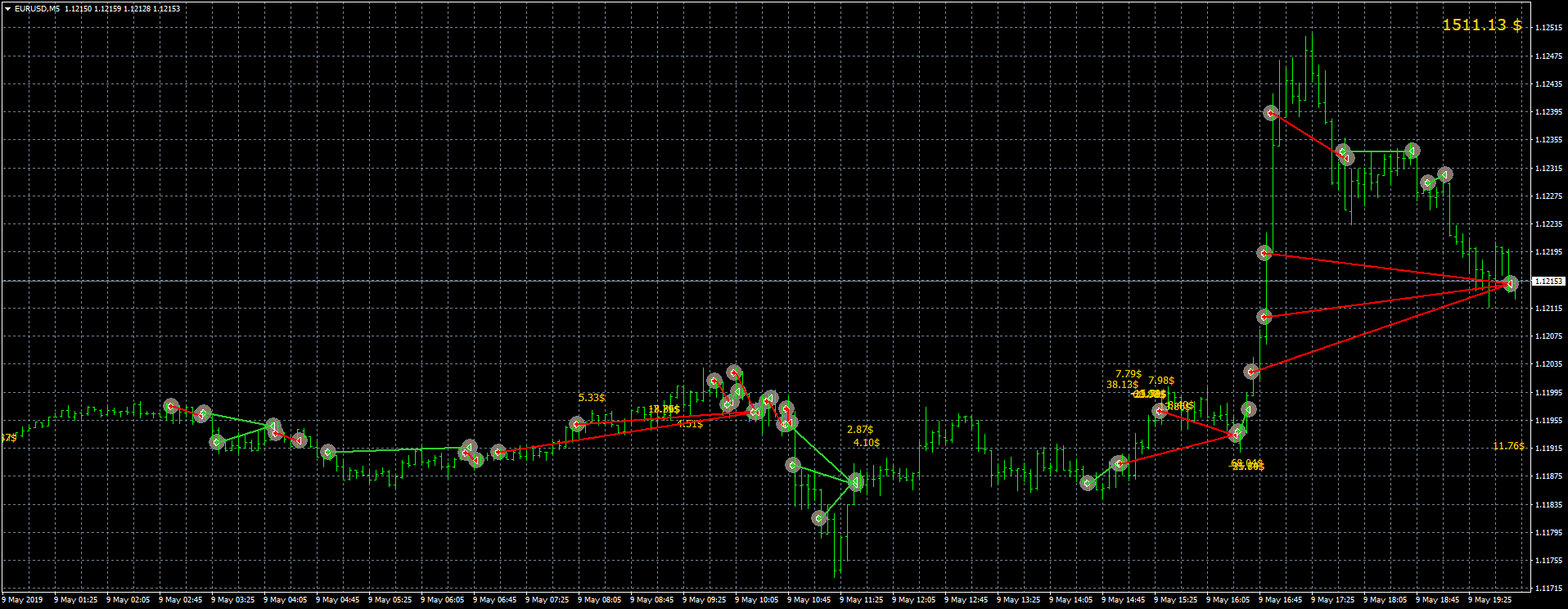The width and height of the screenshot is (1568, 609).
Task: Click the 9 May 10:45 time label
Action: (809, 600)
